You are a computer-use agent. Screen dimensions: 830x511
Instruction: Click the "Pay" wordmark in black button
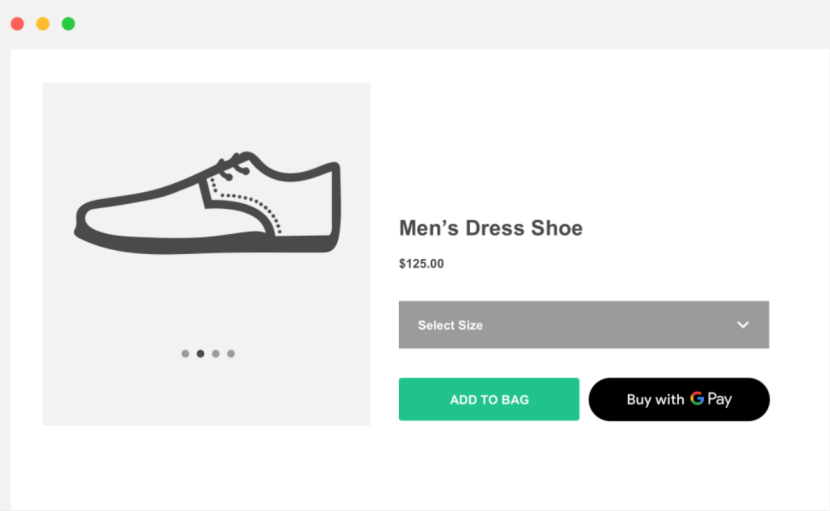pos(720,400)
